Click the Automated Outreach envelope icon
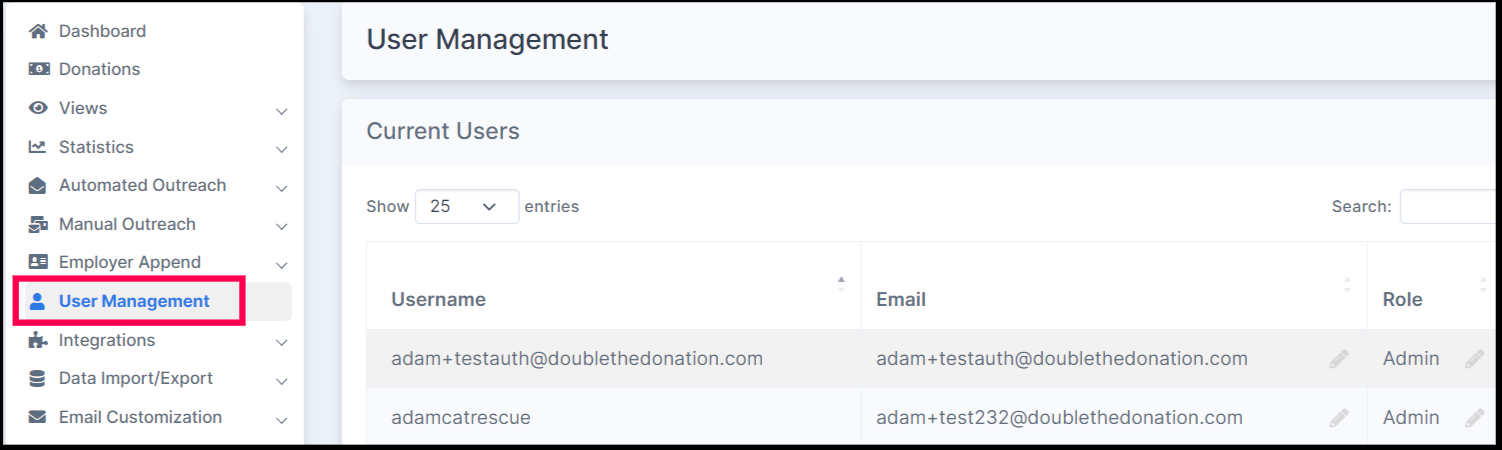Image resolution: width=1502 pixels, height=450 pixels. [38, 186]
